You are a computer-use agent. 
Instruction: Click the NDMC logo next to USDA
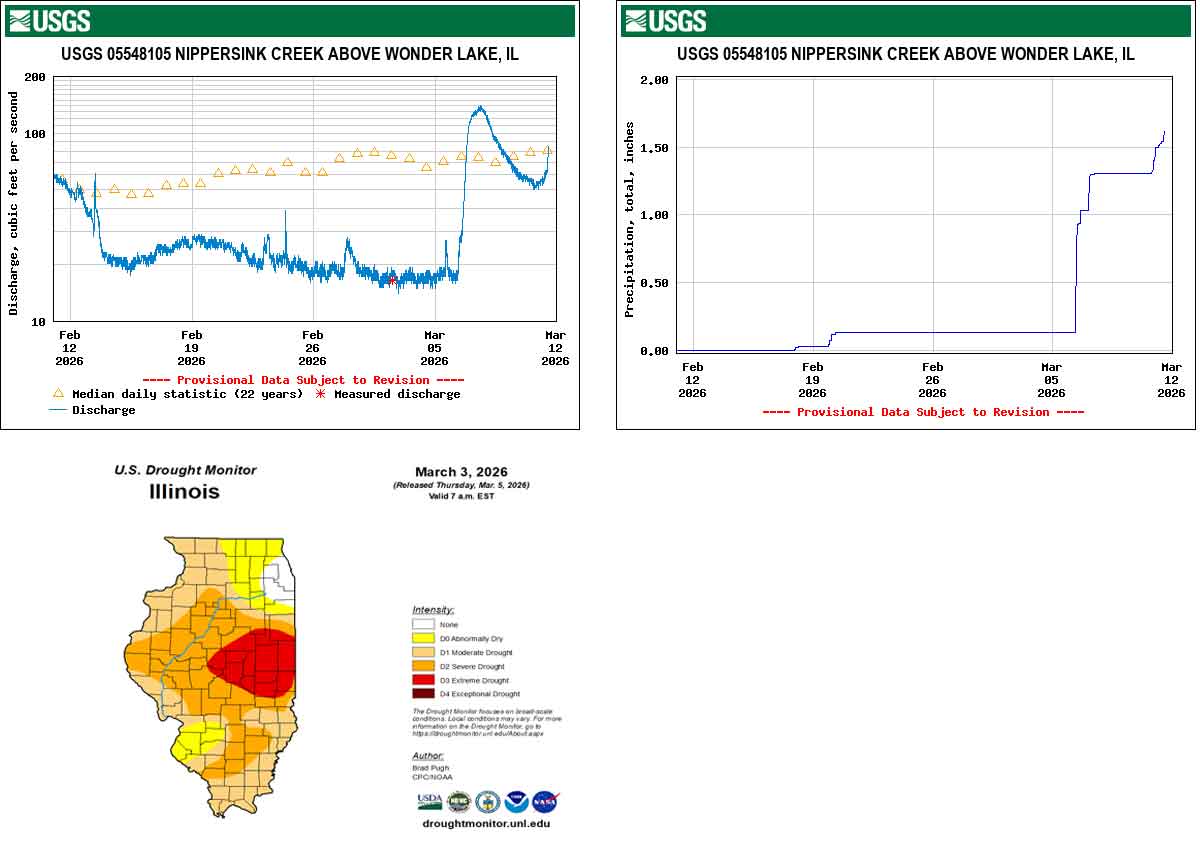[458, 801]
